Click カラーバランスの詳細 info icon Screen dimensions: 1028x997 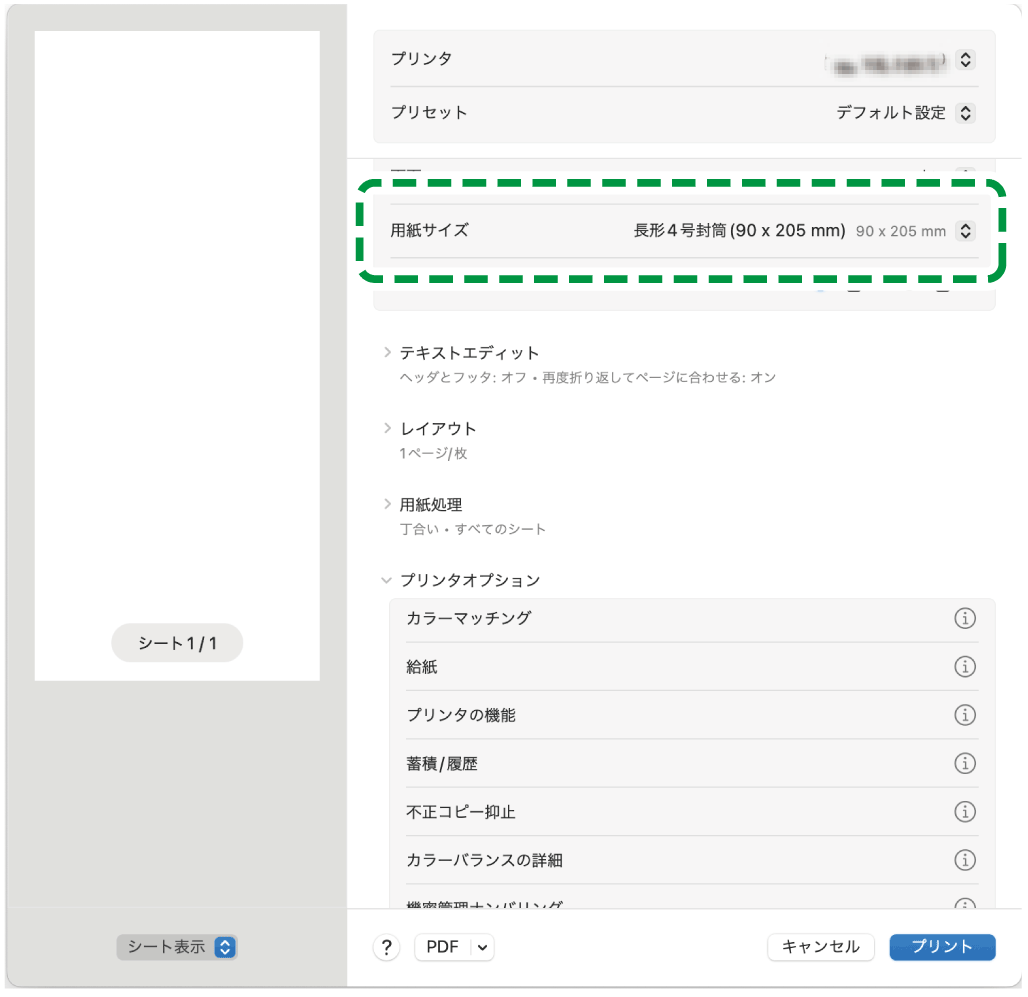click(x=965, y=860)
